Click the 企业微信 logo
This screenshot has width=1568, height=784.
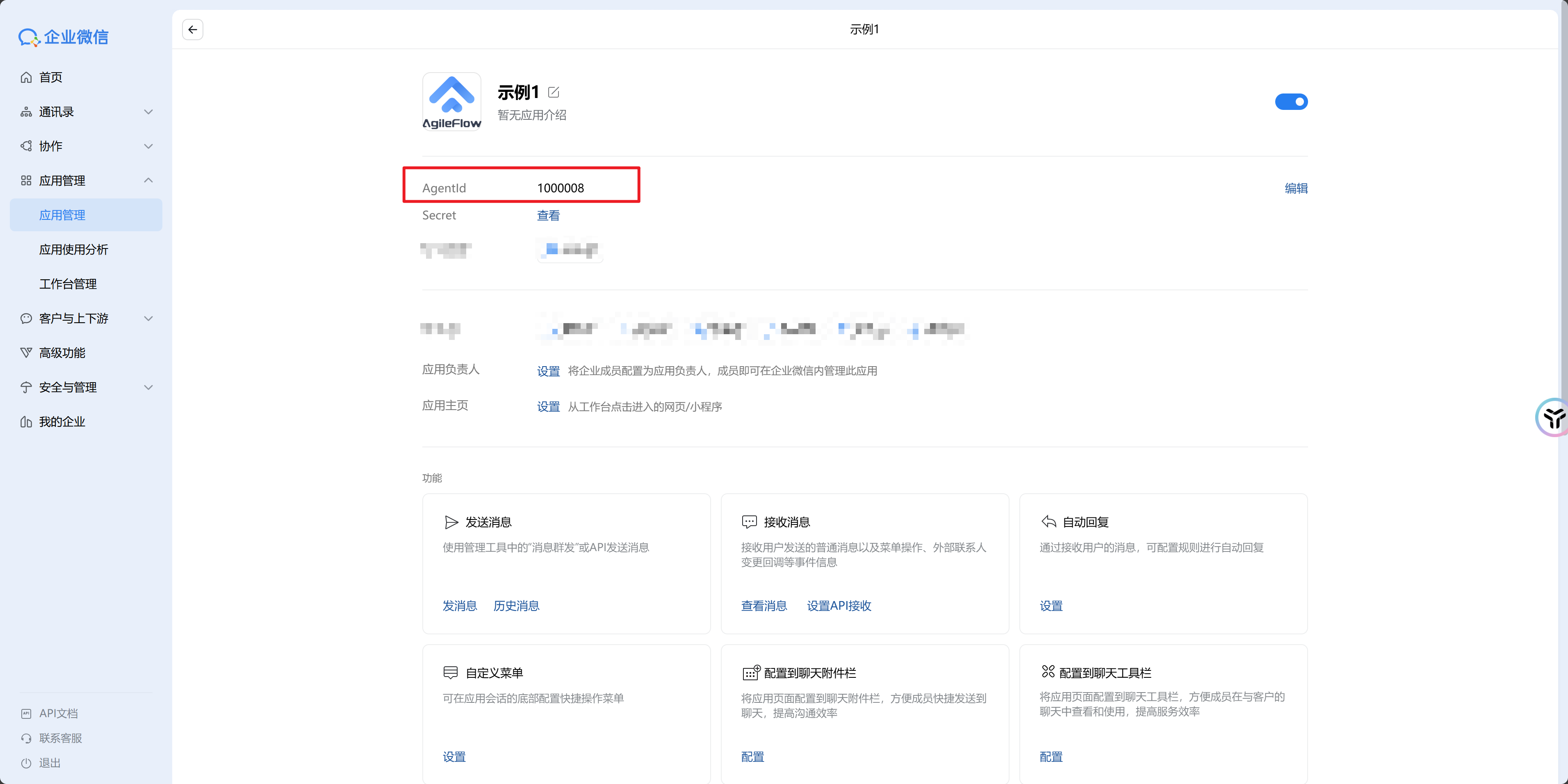point(63,37)
